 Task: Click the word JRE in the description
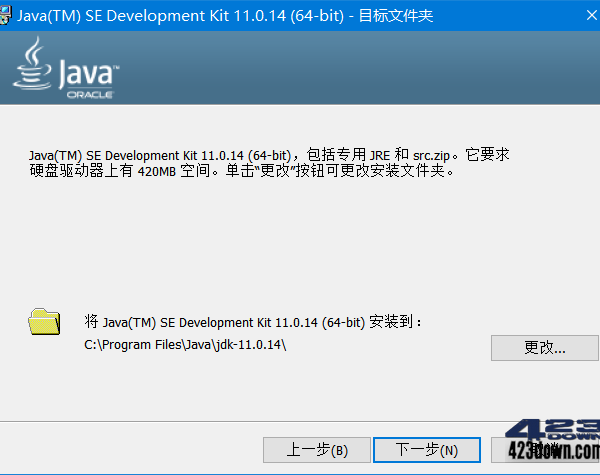pos(380,155)
